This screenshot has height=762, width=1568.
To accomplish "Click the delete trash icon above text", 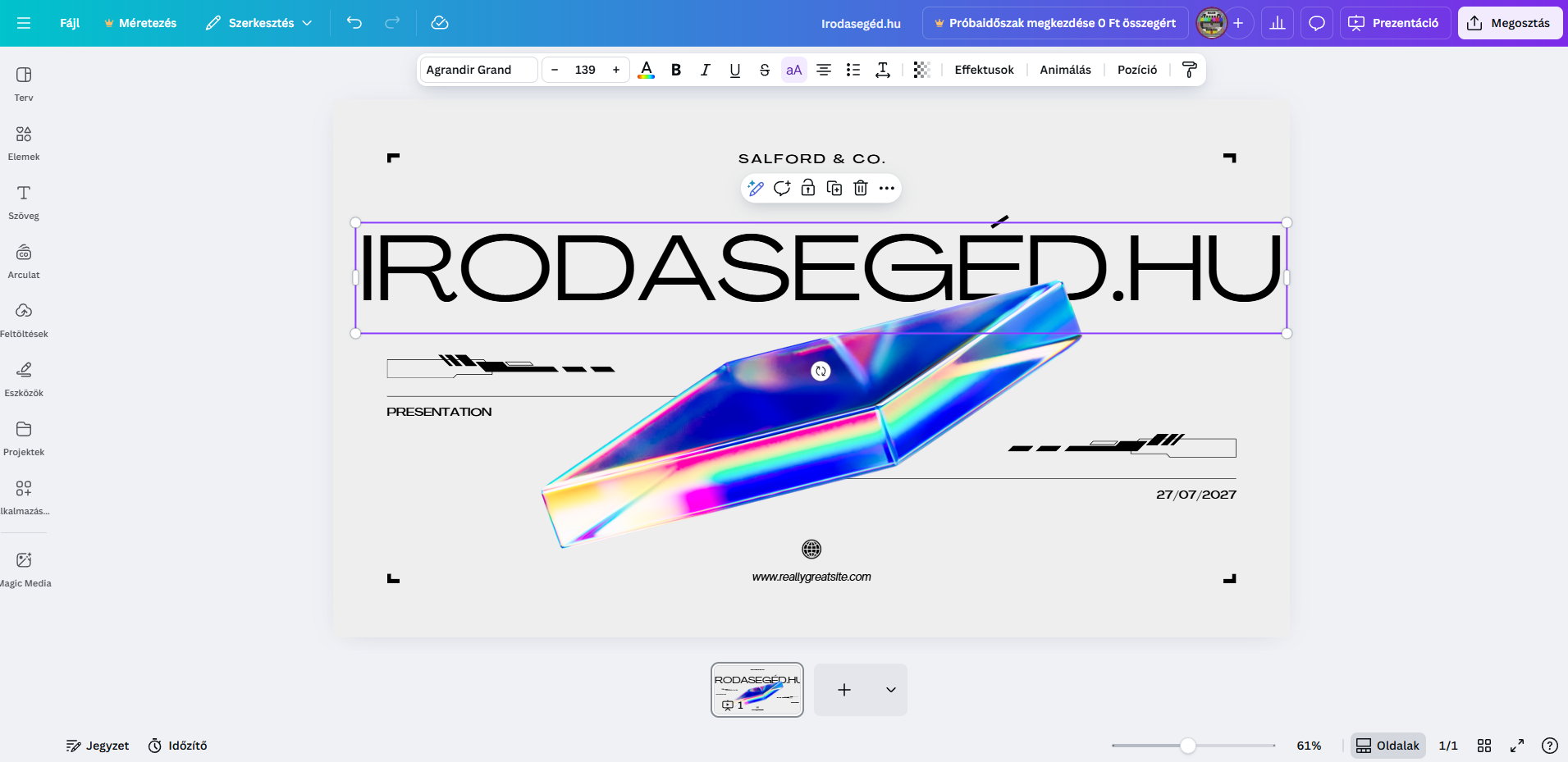I will pos(860,189).
